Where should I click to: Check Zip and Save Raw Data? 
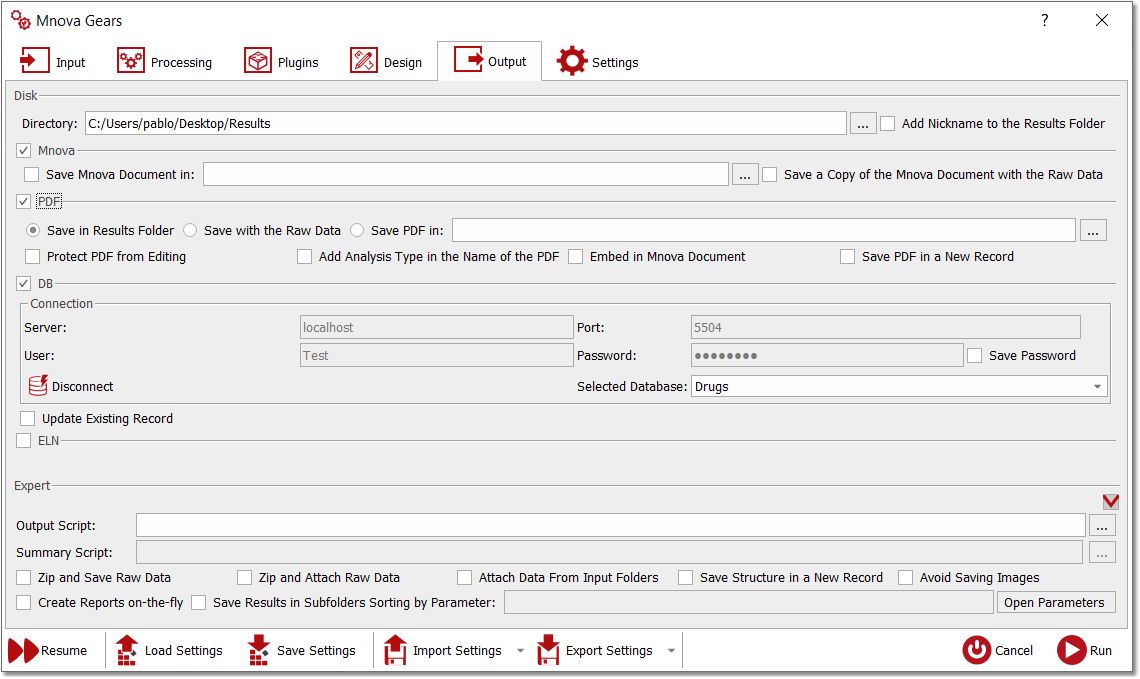pos(24,577)
